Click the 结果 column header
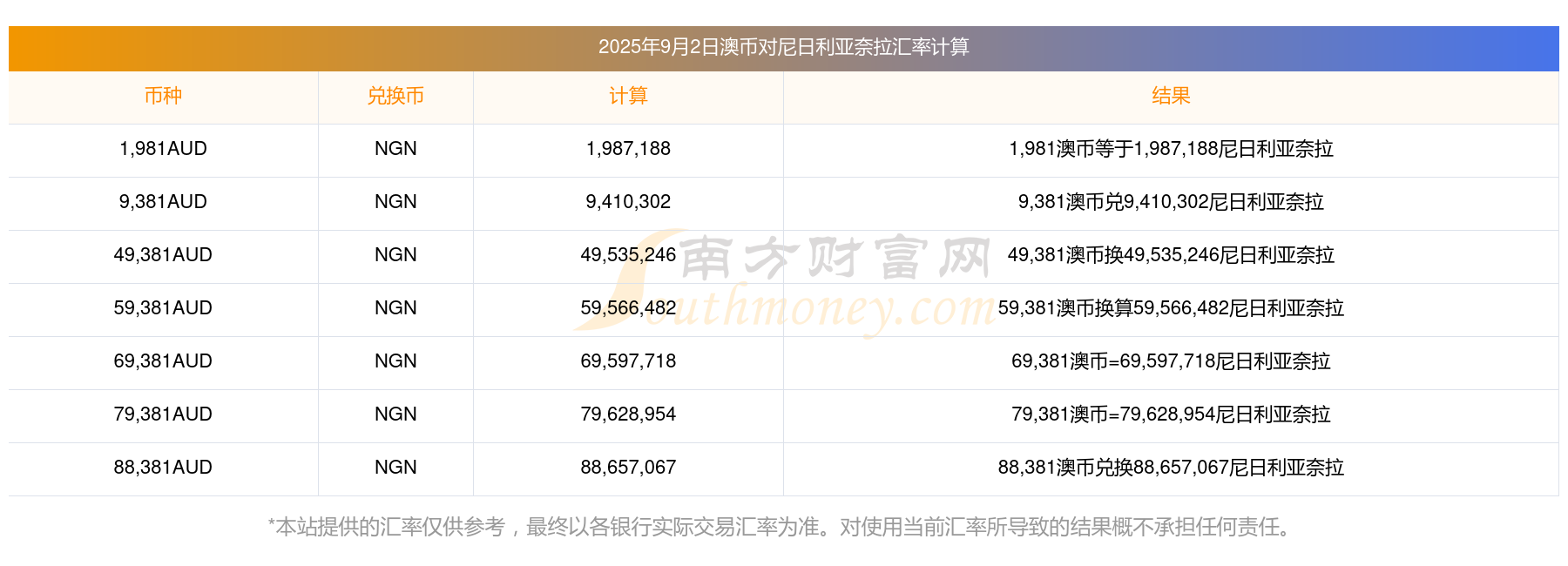This screenshot has width=1568, height=566. [x=1171, y=96]
